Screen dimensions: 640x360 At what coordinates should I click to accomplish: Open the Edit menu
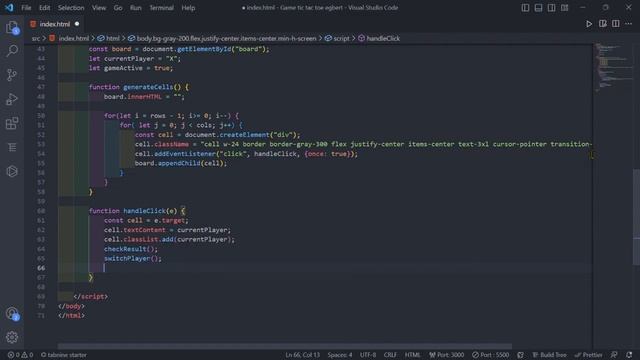click(x=44, y=8)
